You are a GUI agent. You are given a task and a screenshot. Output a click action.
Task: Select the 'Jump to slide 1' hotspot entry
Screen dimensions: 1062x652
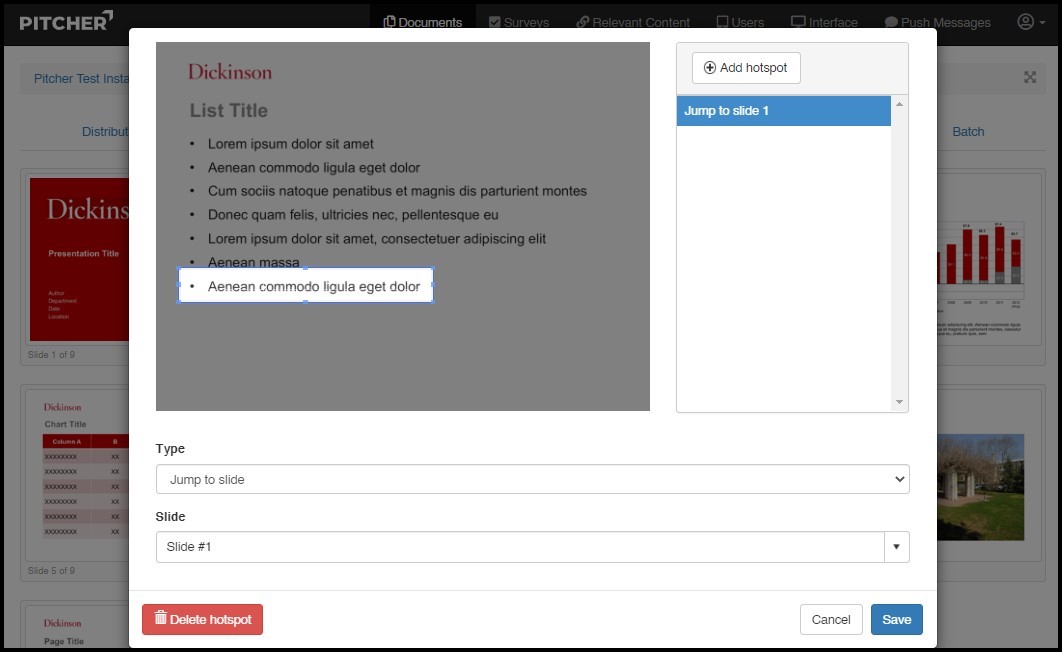pyautogui.click(x=783, y=111)
